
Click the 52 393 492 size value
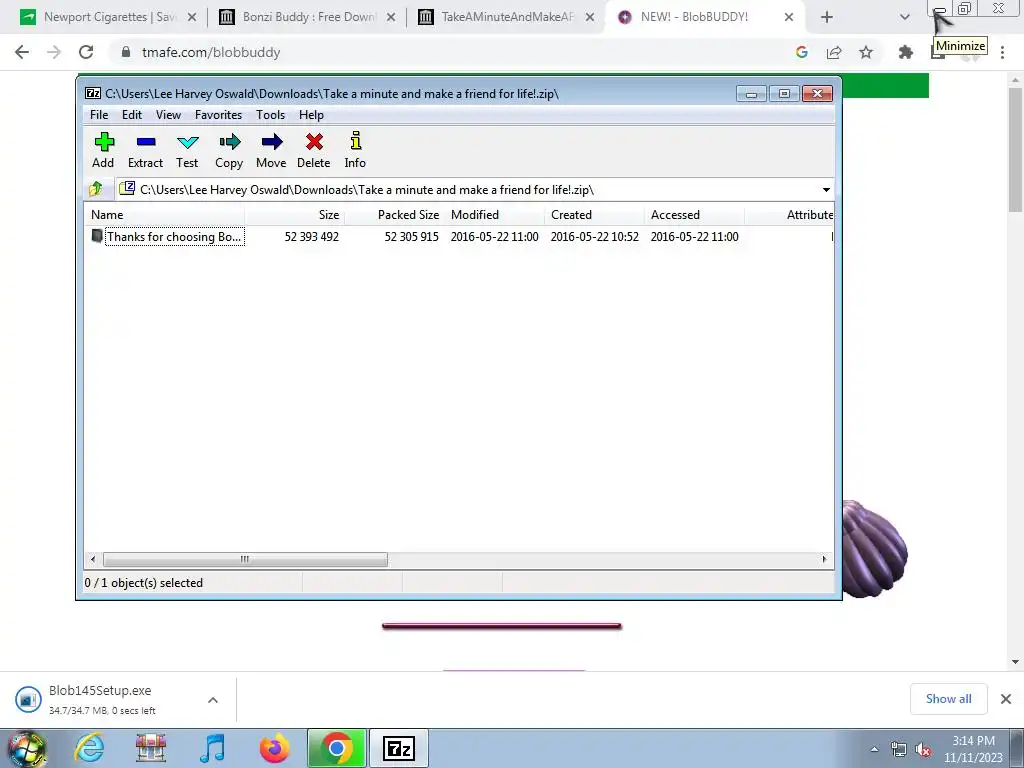pyautogui.click(x=312, y=236)
